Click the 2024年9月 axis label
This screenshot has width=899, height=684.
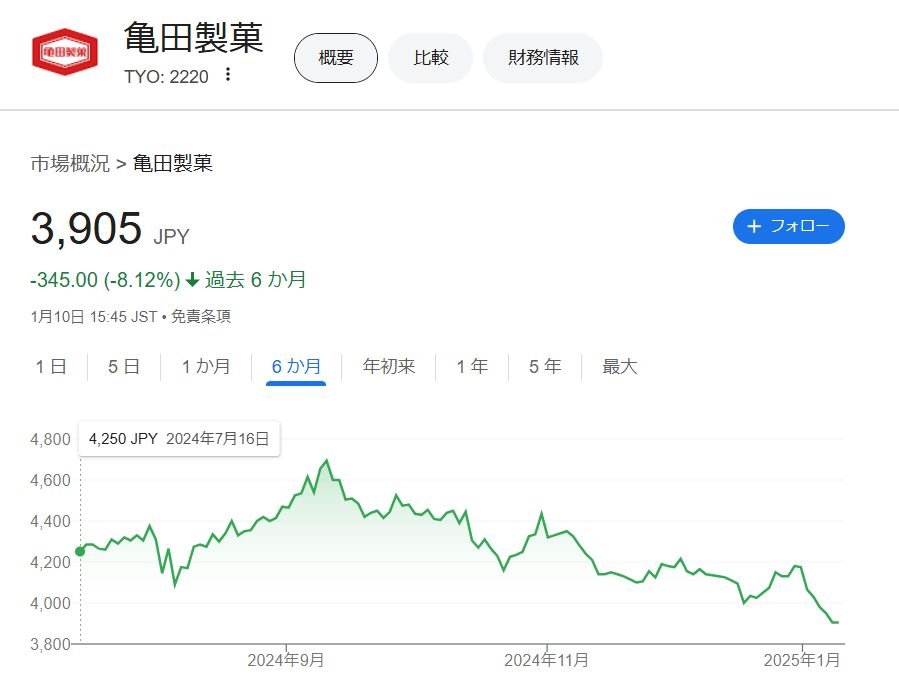(x=286, y=660)
